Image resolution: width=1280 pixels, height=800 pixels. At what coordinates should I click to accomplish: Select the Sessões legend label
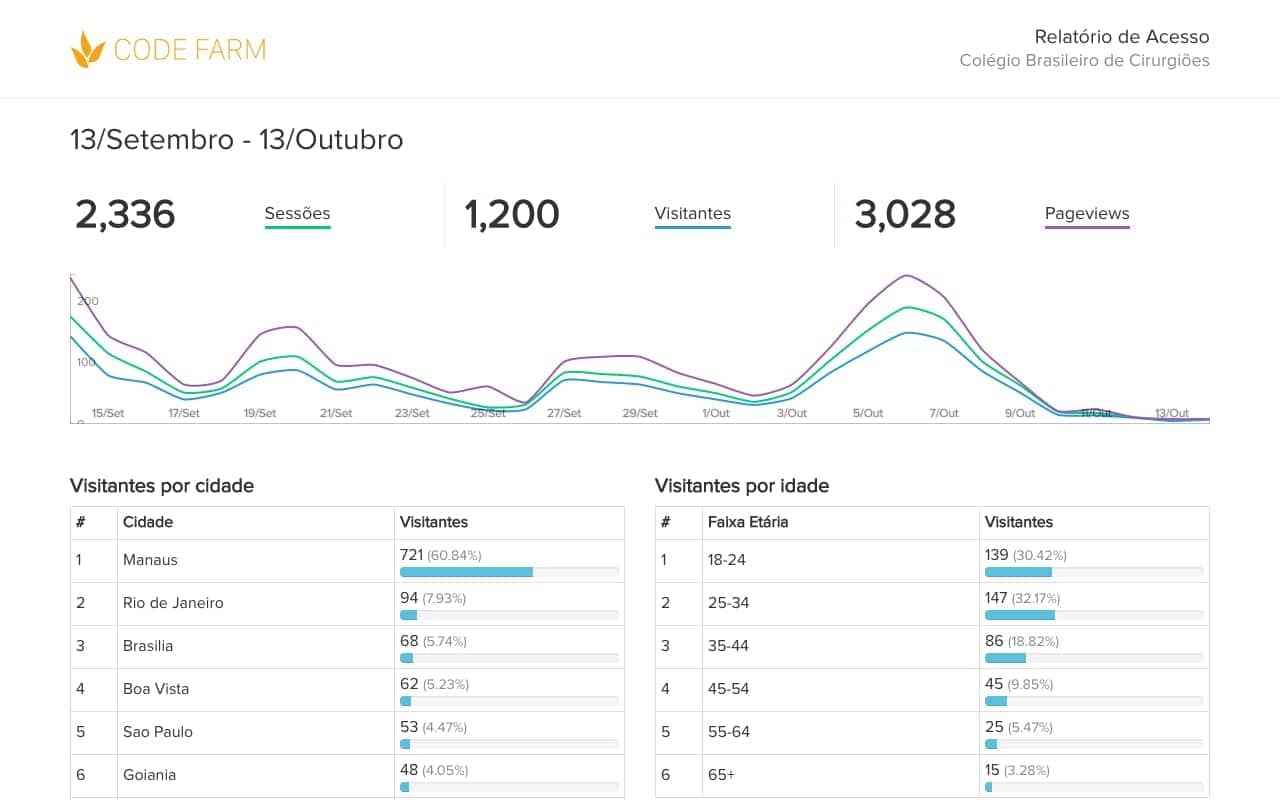(x=297, y=213)
